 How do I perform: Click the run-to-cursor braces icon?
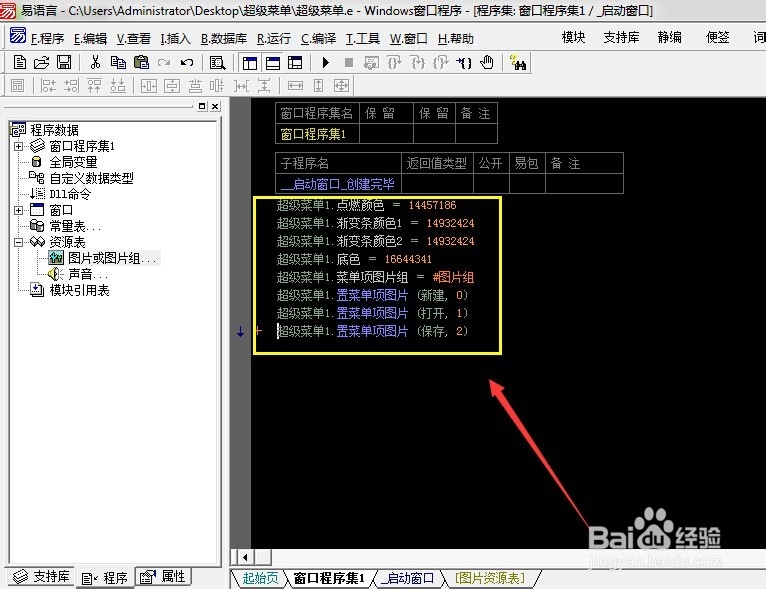pos(464,63)
